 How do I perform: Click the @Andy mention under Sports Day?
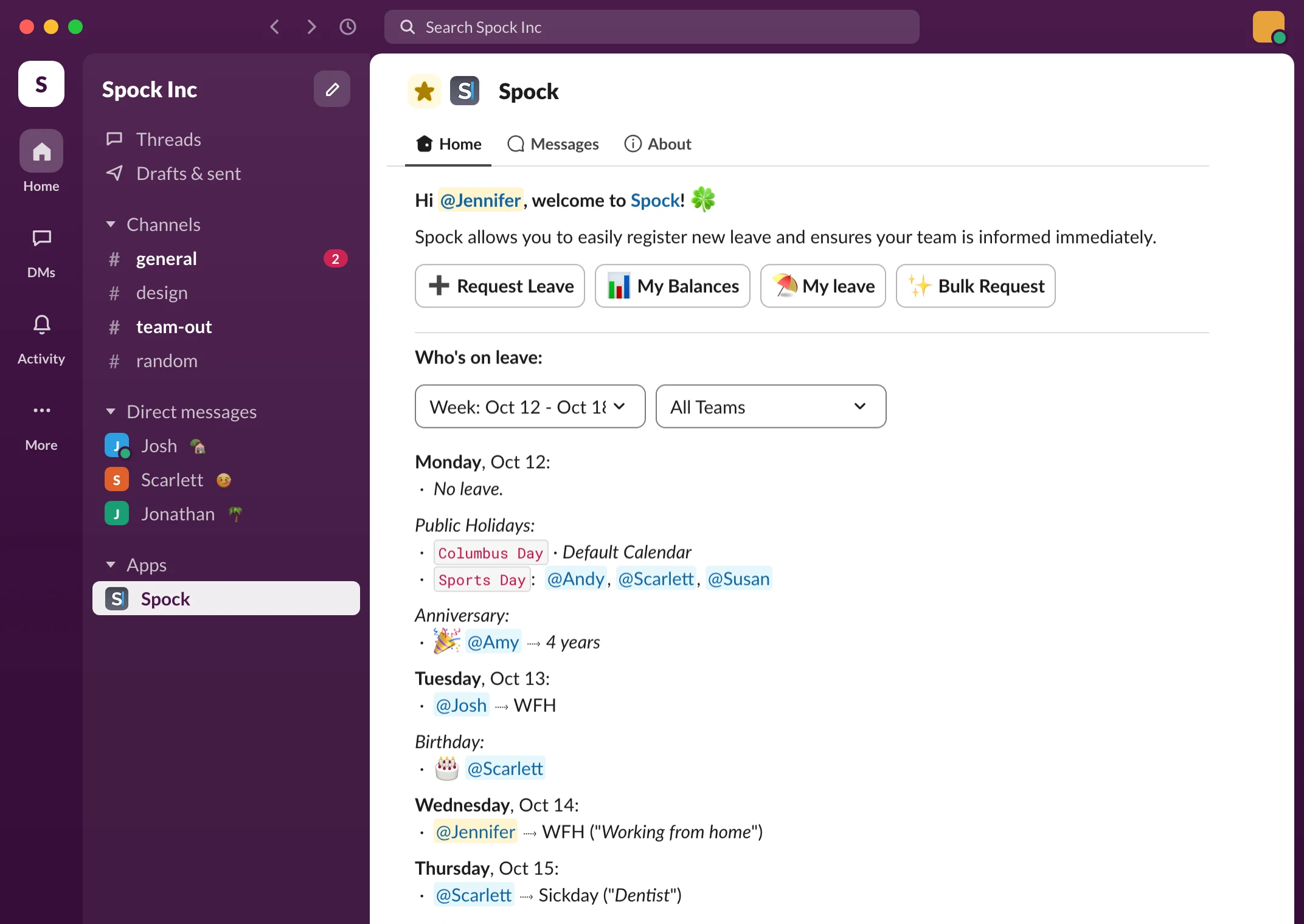(576, 579)
